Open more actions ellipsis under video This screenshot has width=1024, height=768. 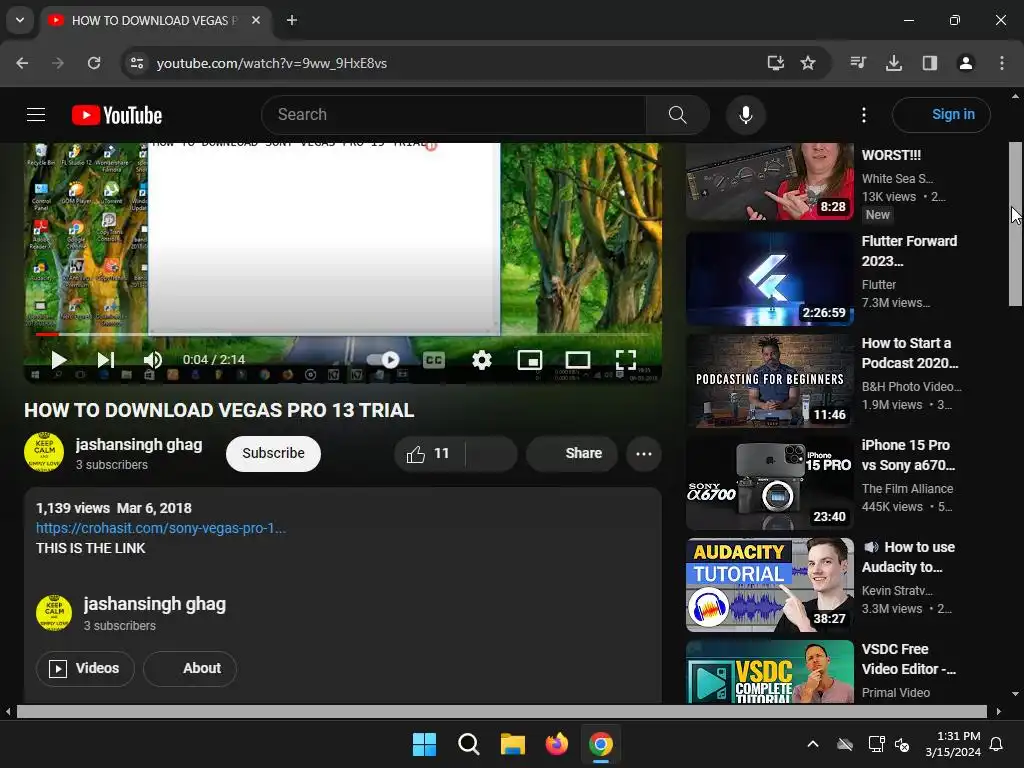pos(644,454)
